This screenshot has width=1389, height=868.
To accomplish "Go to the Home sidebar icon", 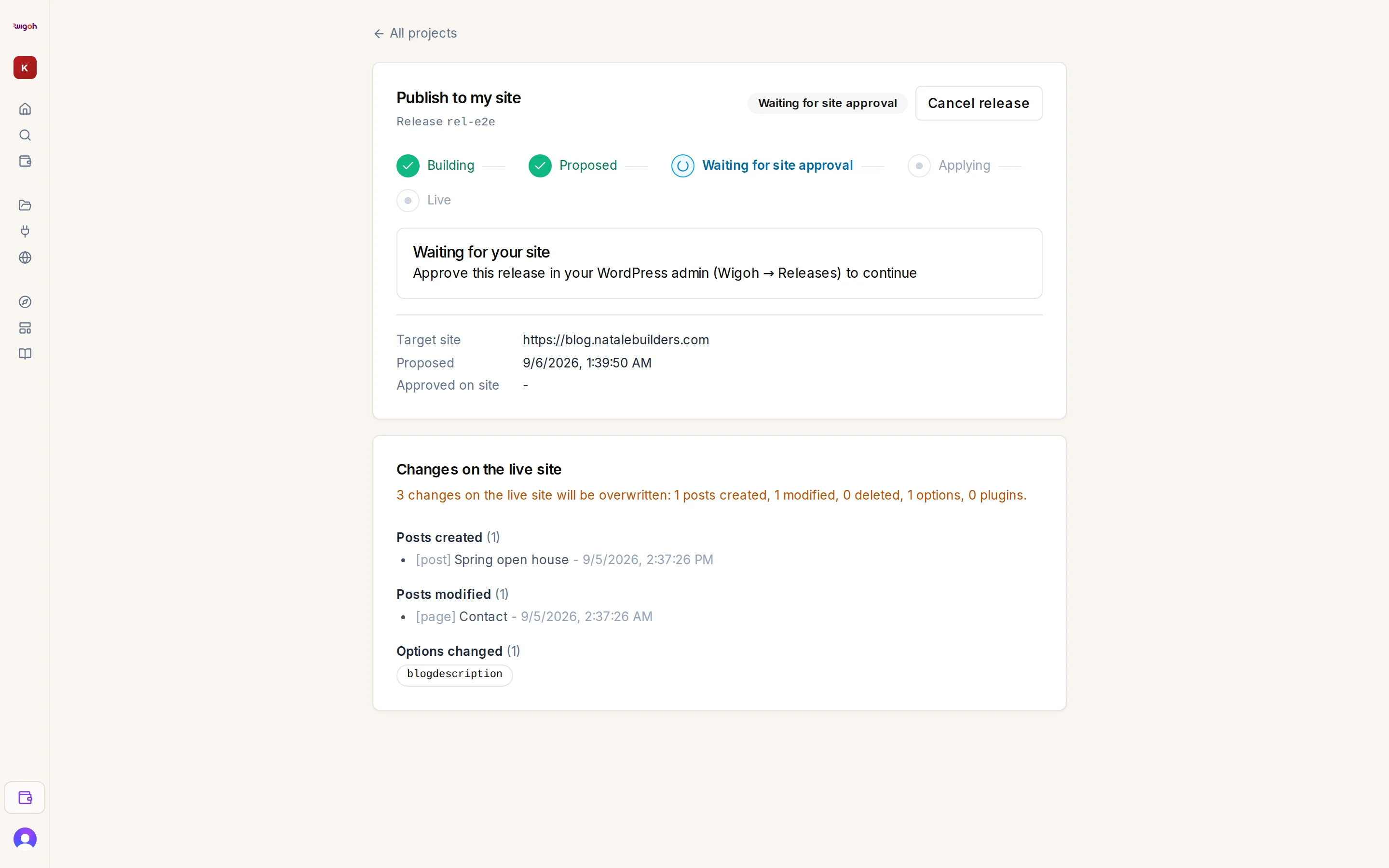I will click(x=25, y=108).
